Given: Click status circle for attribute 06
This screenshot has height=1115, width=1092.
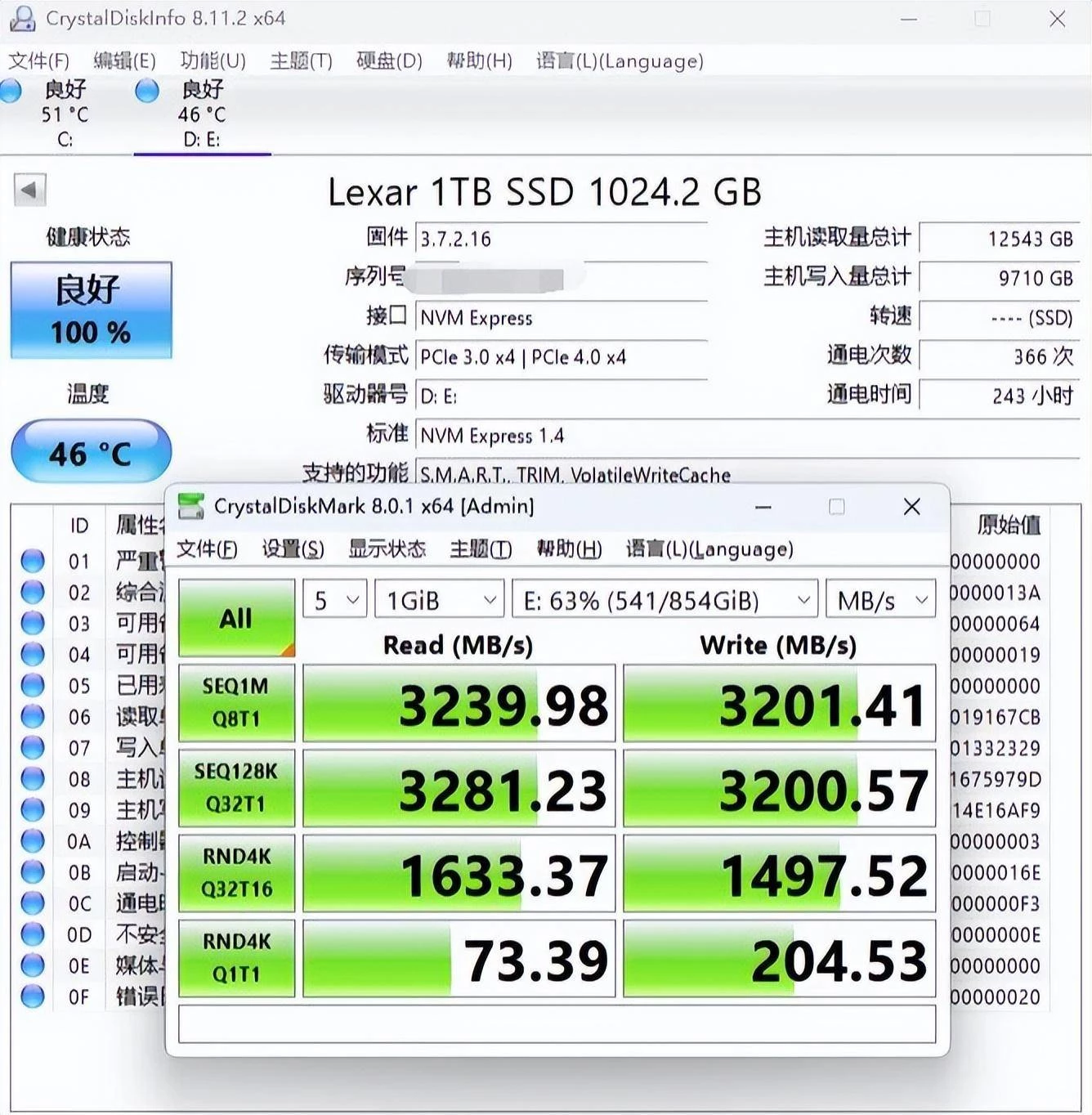Looking at the screenshot, I should coord(33,716).
